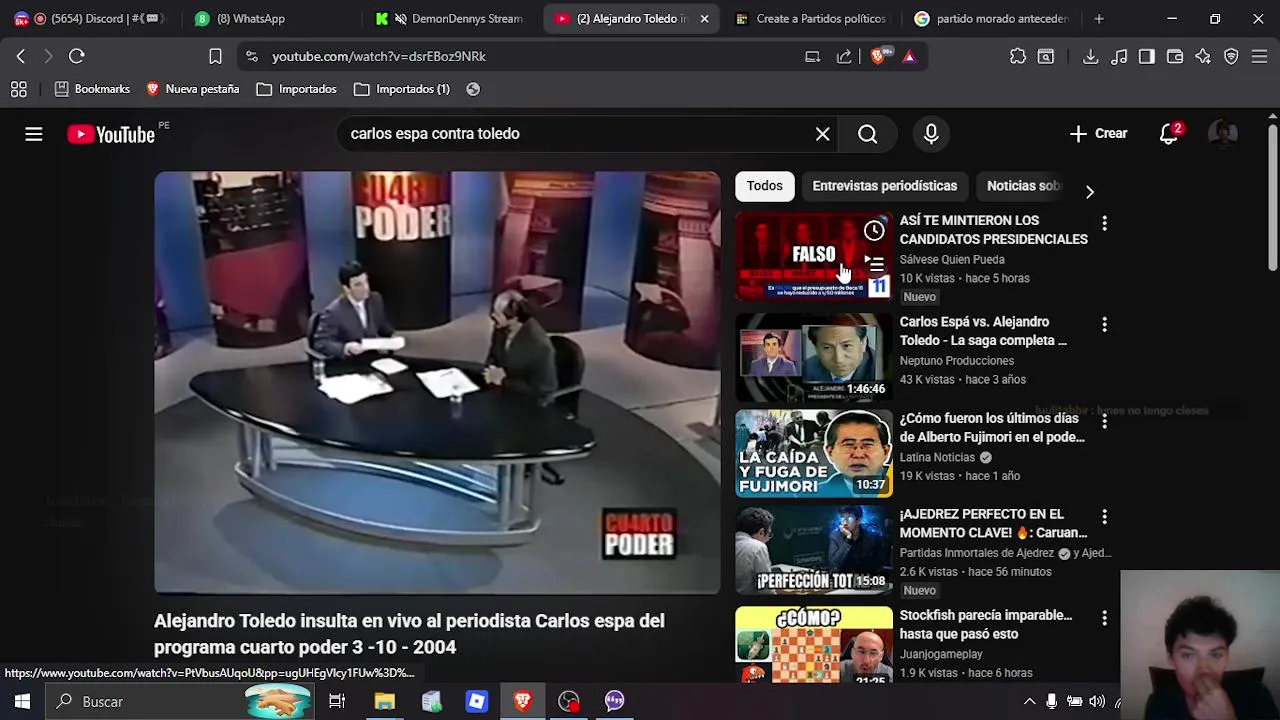The width and height of the screenshot is (1280, 720).
Task: Add ASÍ TE MINTIERON video to Watch later
Action: coord(874,231)
